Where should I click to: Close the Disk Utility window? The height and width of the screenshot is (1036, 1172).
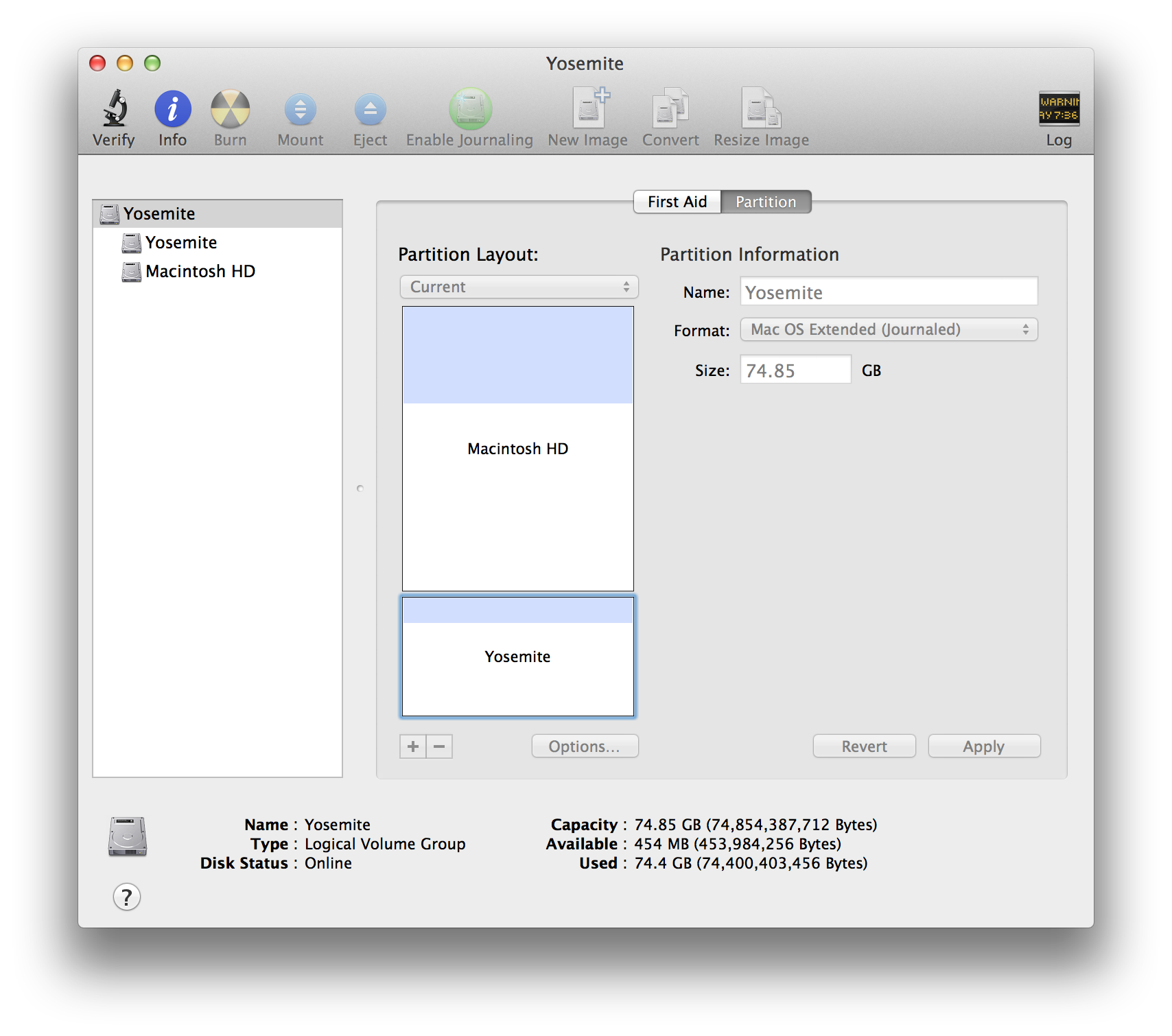pos(97,63)
